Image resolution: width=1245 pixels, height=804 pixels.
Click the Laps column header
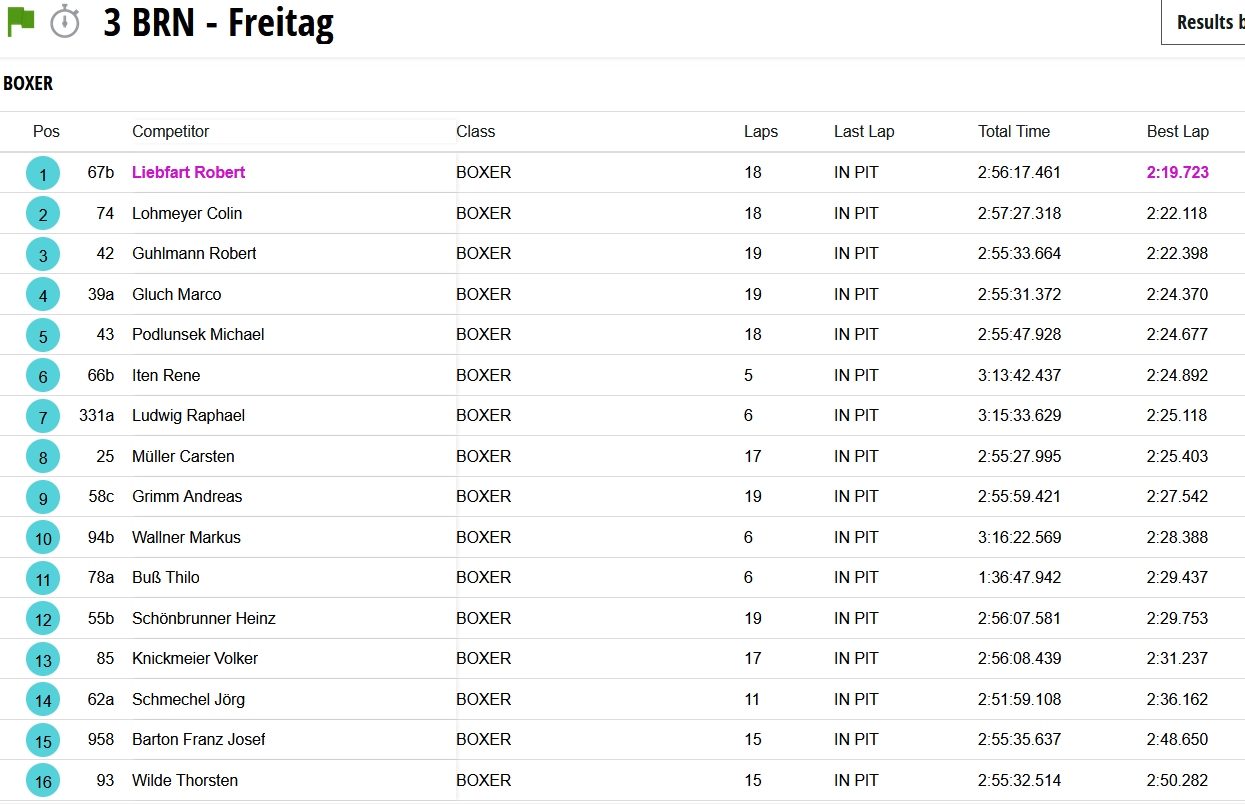(760, 131)
